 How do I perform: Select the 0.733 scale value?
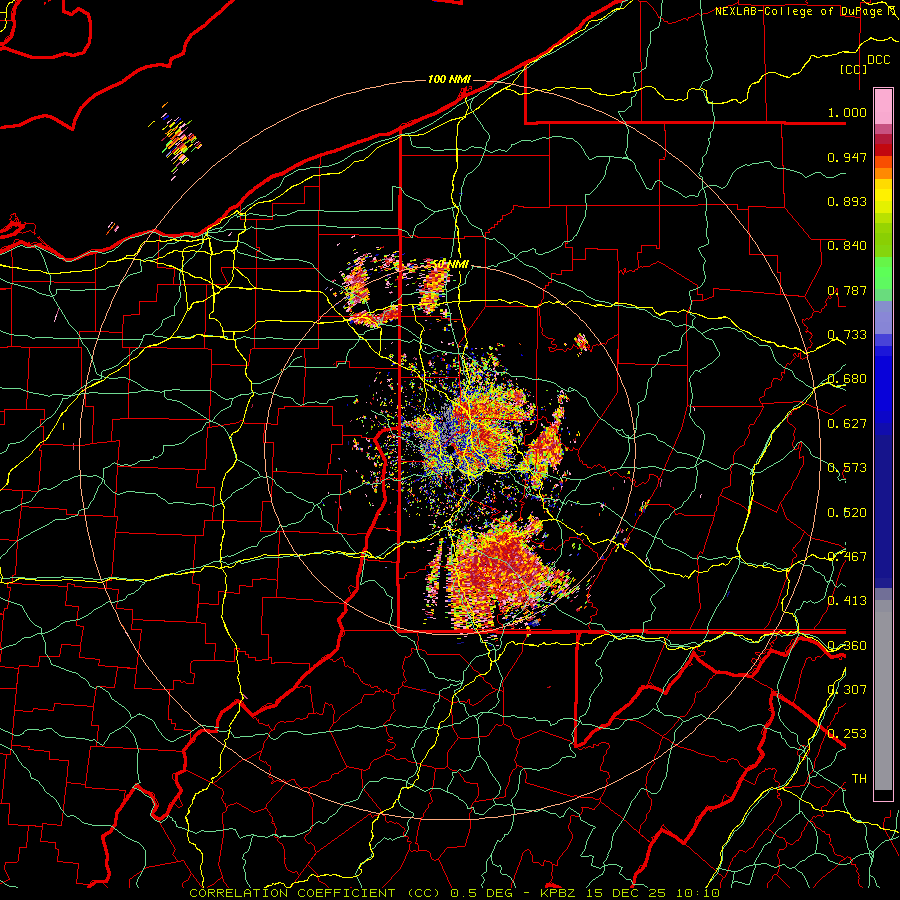point(847,335)
